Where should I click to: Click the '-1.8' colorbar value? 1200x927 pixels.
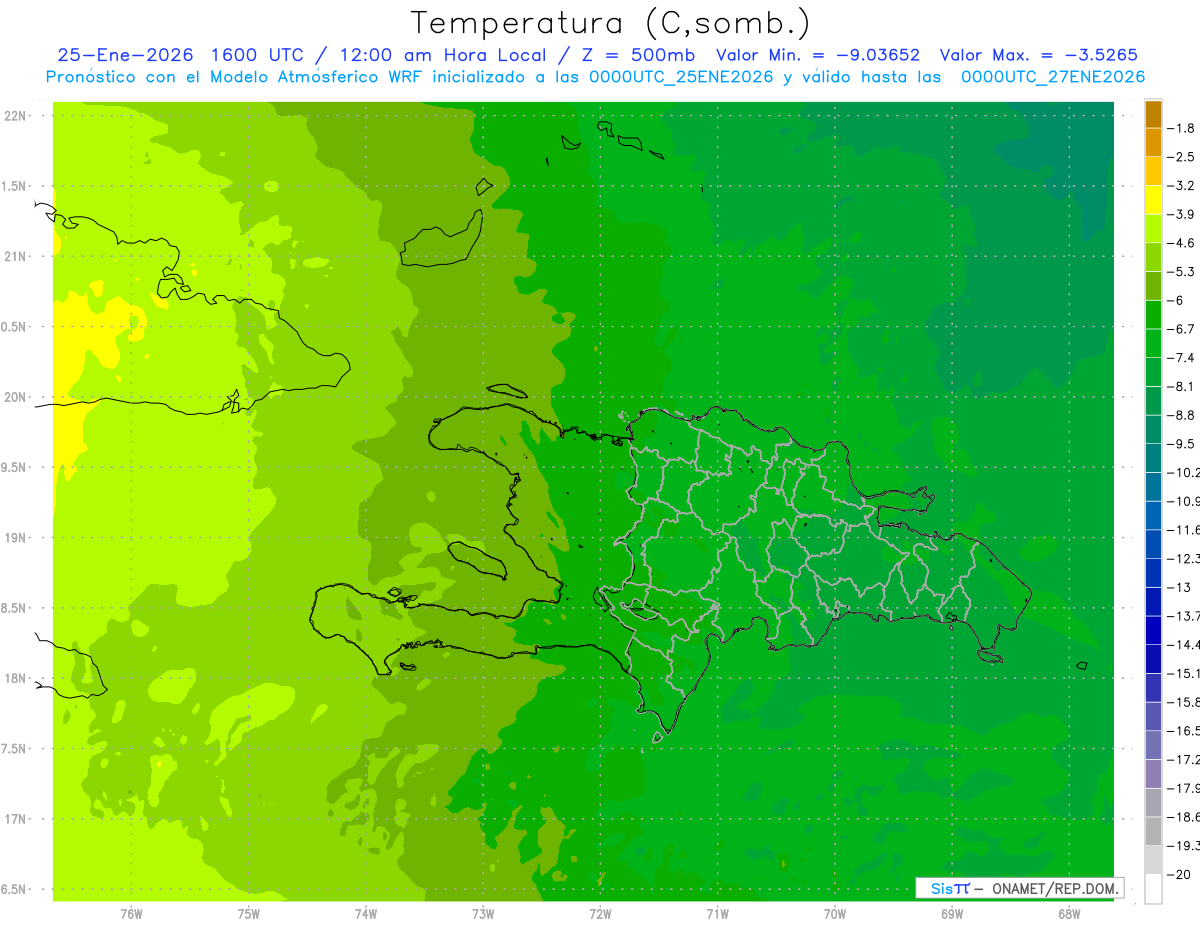1182,128
